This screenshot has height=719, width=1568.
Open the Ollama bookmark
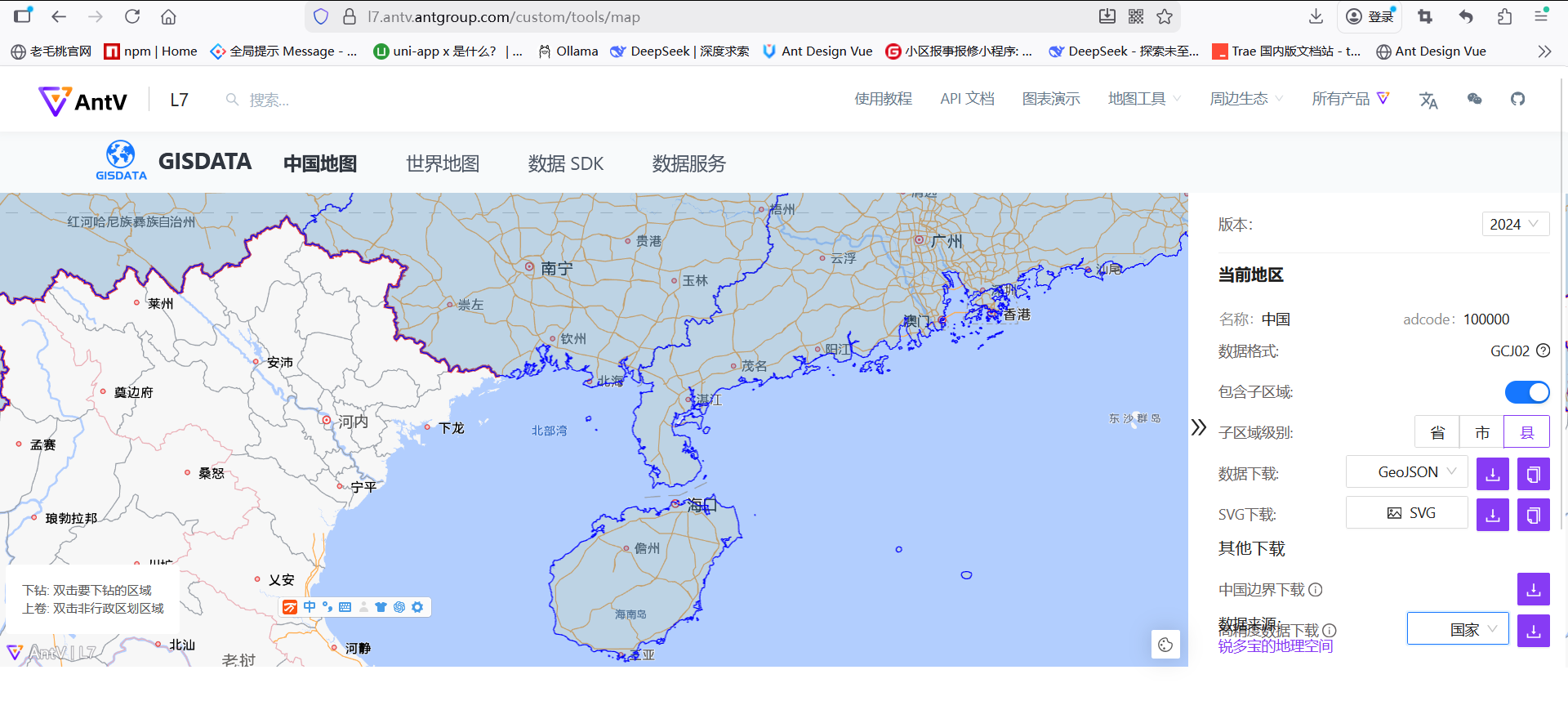point(568,51)
